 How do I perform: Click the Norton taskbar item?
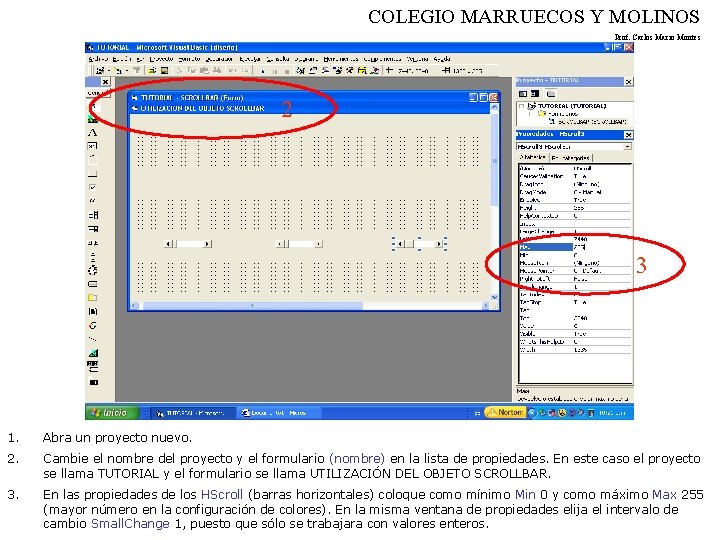point(506,412)
